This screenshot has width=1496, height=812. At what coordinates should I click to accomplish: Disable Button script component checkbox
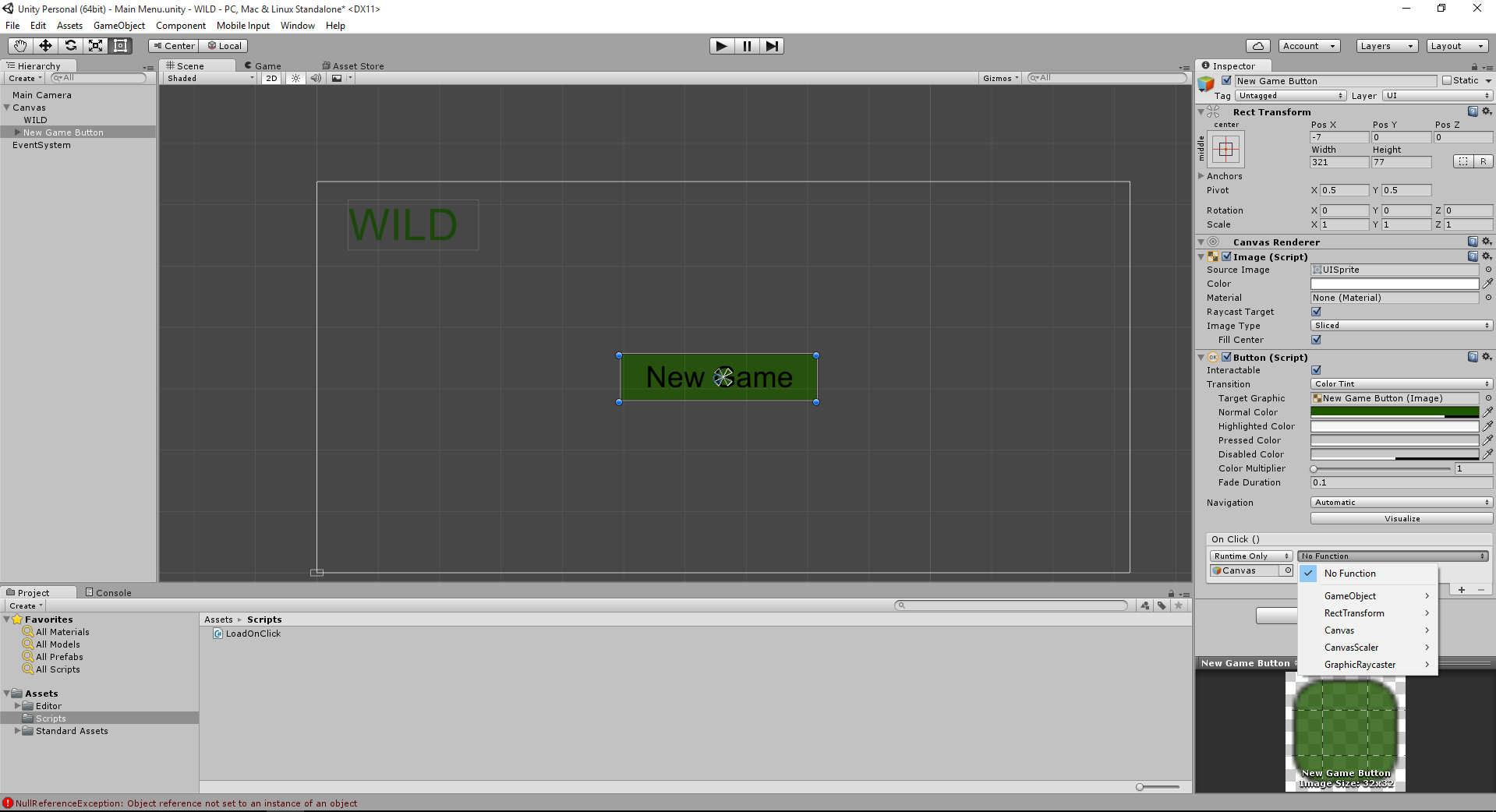(1226, 357)
